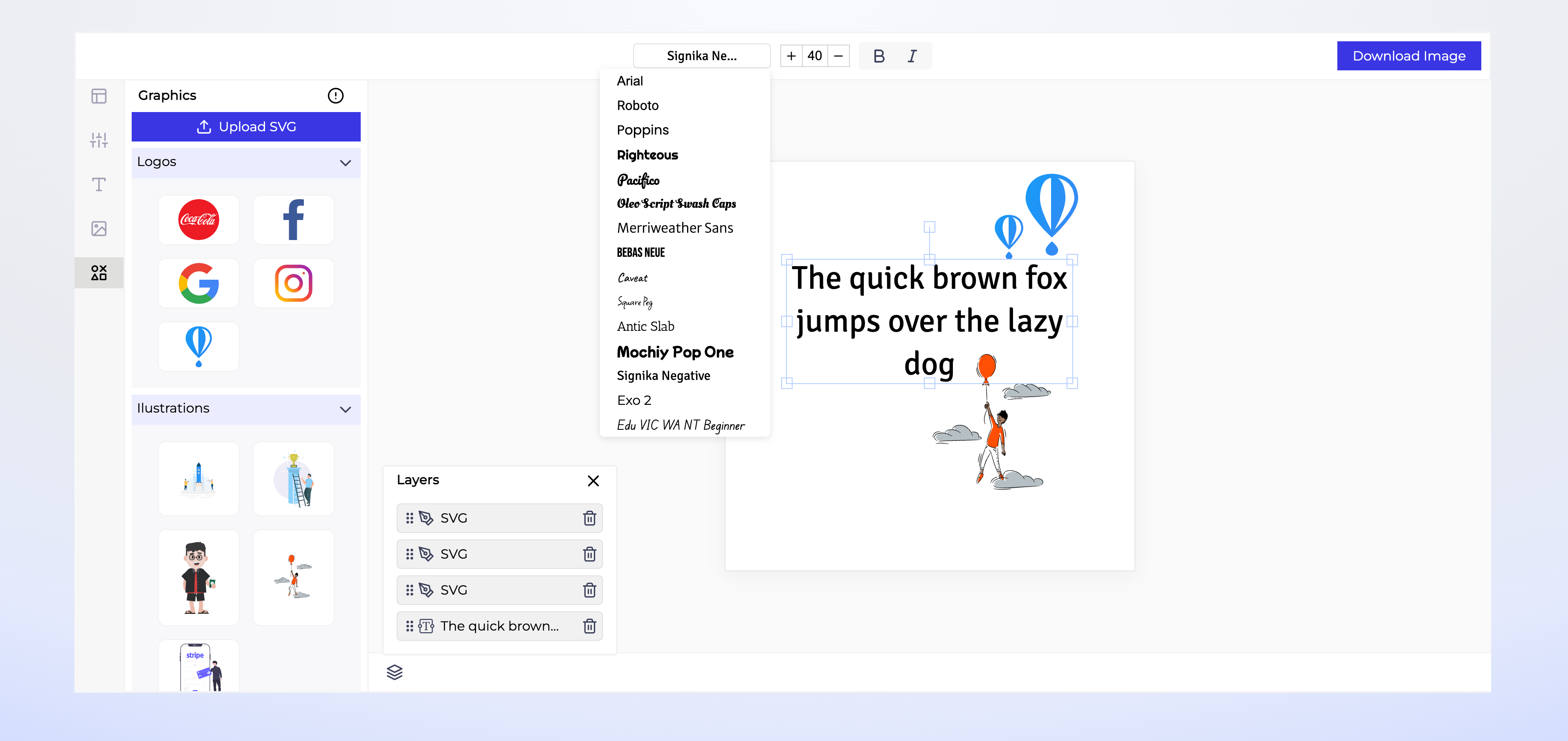Toggle italic formatting for the text

click(x=912, y=55)
